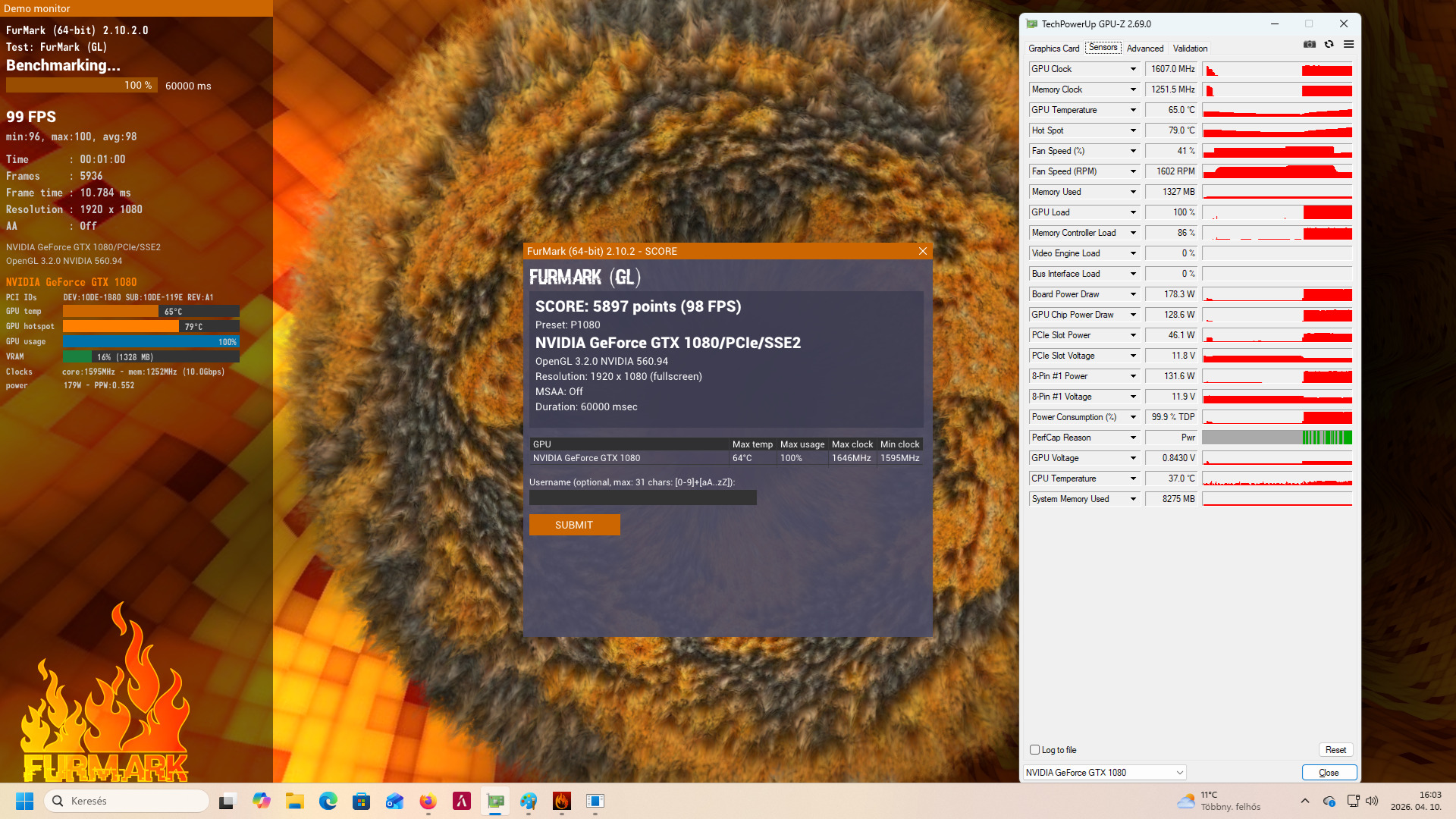Viewport: 1456px width, 819px height.
Task: Open the FurMark taskbar icon
Action: coord(562,802)
